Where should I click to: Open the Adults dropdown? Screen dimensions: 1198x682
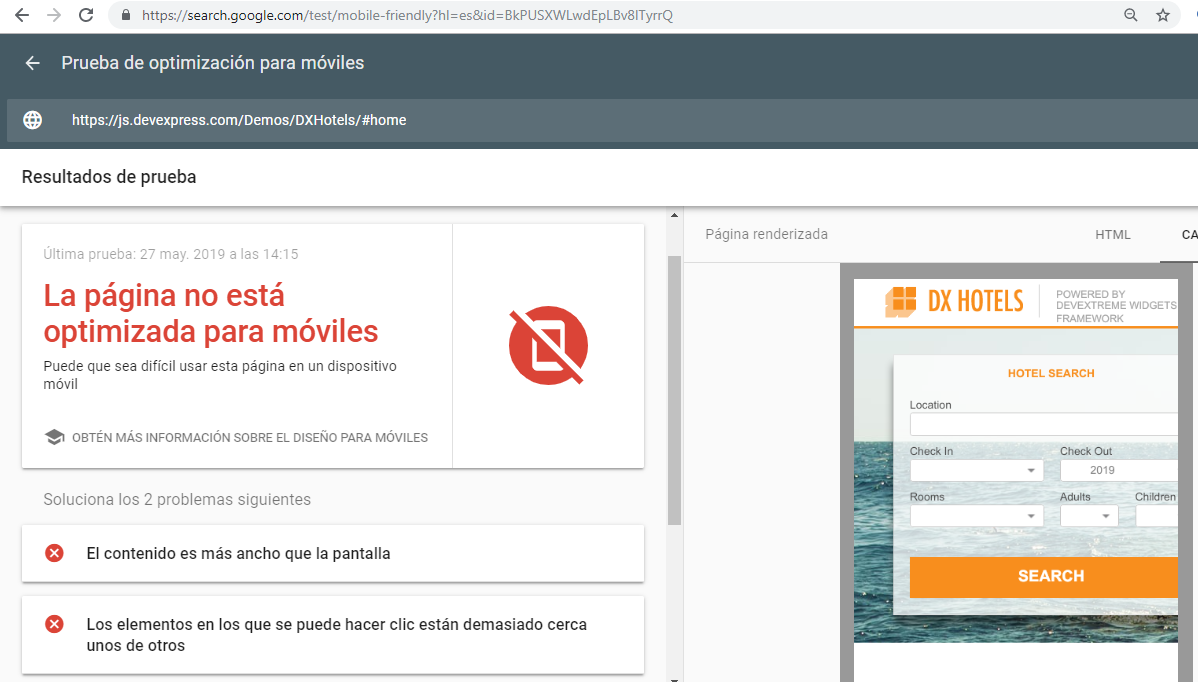pyautogui.click(x=1089, y=516)
